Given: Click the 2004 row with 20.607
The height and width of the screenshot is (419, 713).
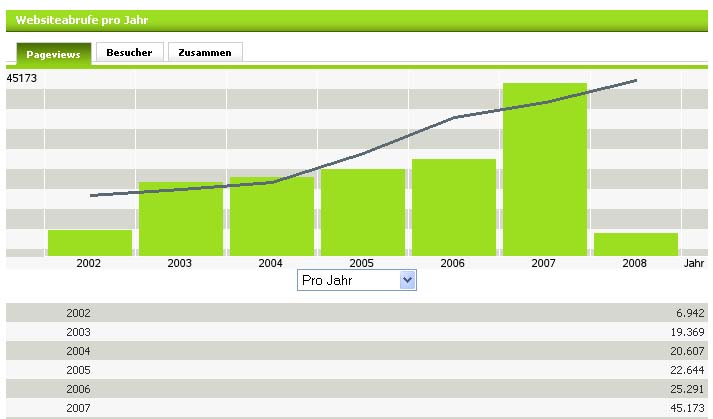Looking at the screenshot, I should (x=356, y=351).
